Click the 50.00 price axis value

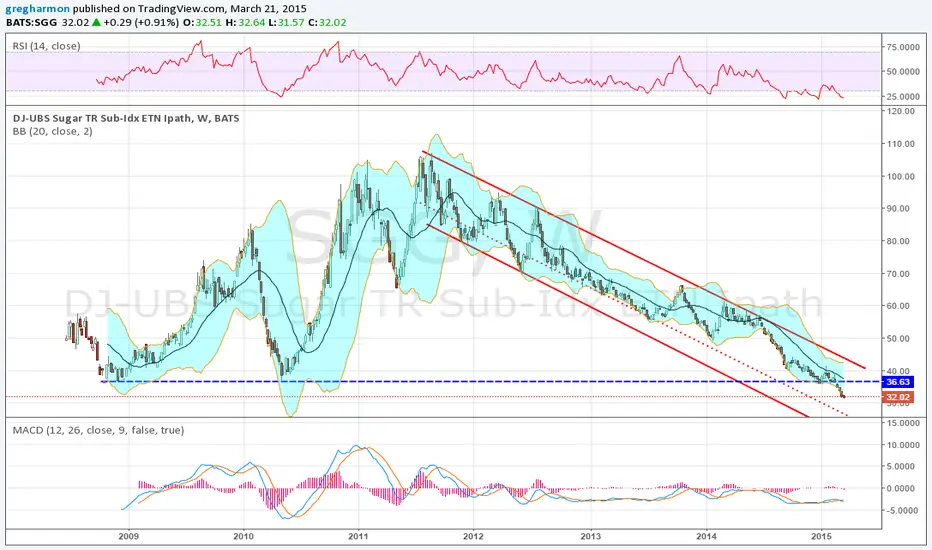tap(898, 339)
